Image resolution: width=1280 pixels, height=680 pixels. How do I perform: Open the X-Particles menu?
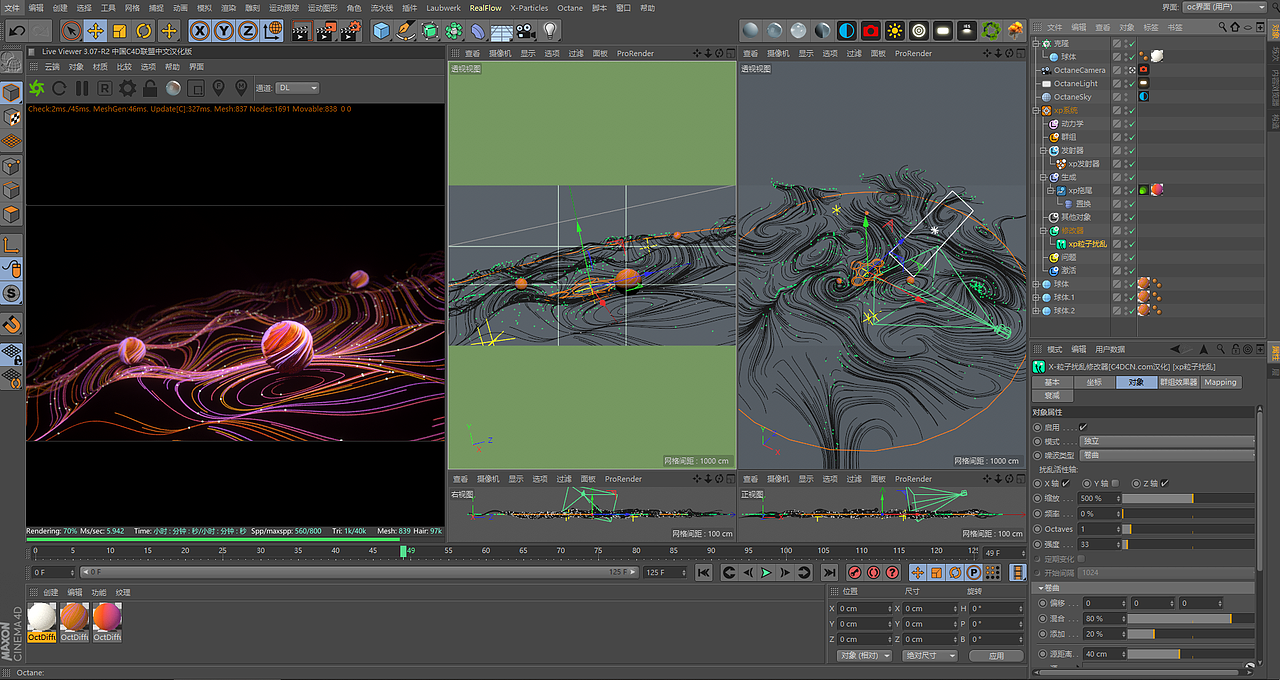point(528,7)
